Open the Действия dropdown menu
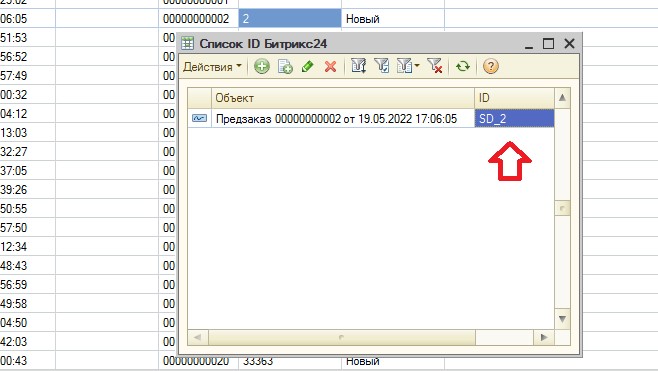The image size is (658, 371). tap(212, 67)
